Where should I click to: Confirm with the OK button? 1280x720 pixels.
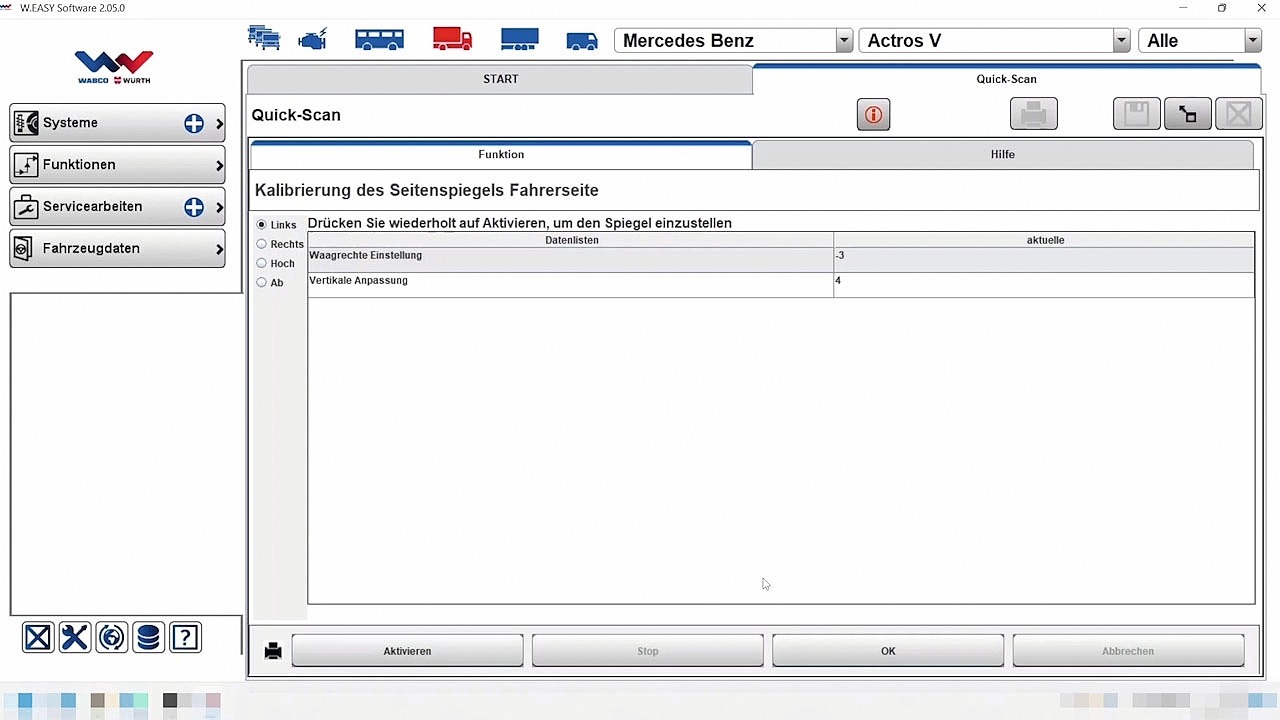click(887, 651)
